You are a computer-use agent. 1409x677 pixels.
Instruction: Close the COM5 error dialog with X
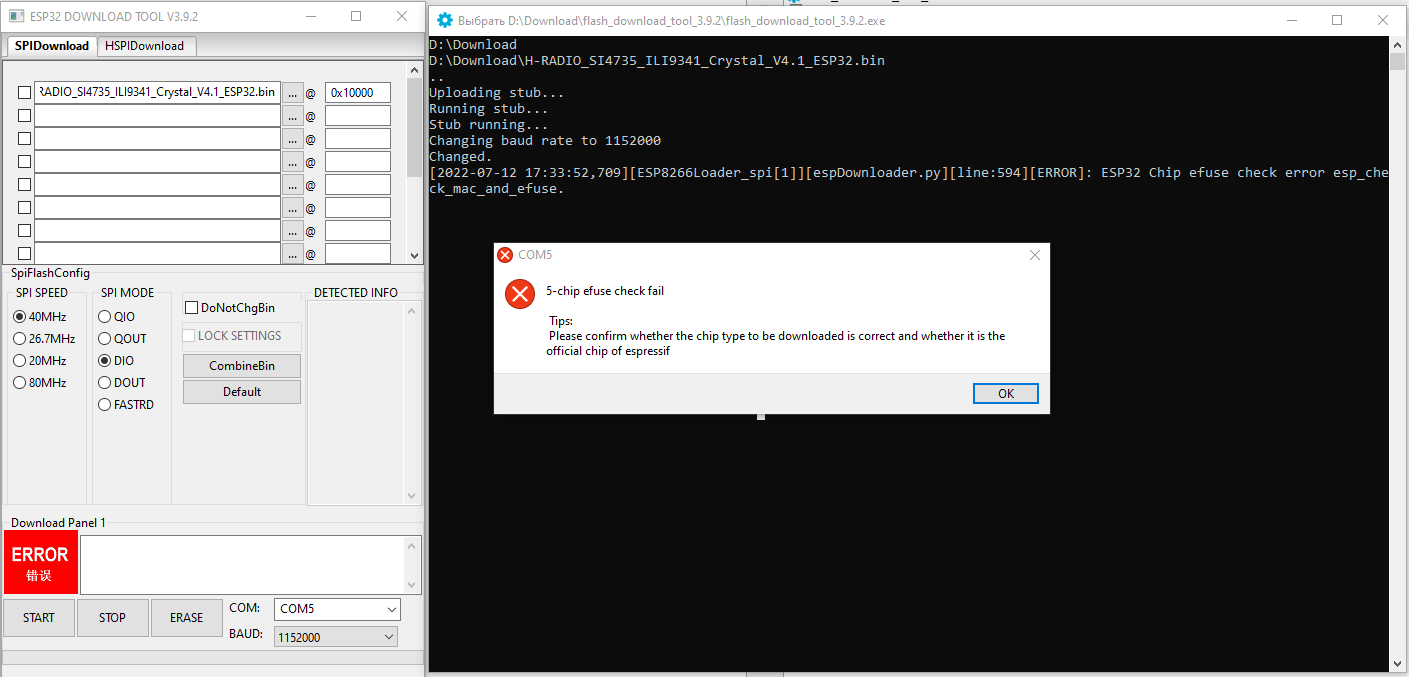click(1035, 255)
